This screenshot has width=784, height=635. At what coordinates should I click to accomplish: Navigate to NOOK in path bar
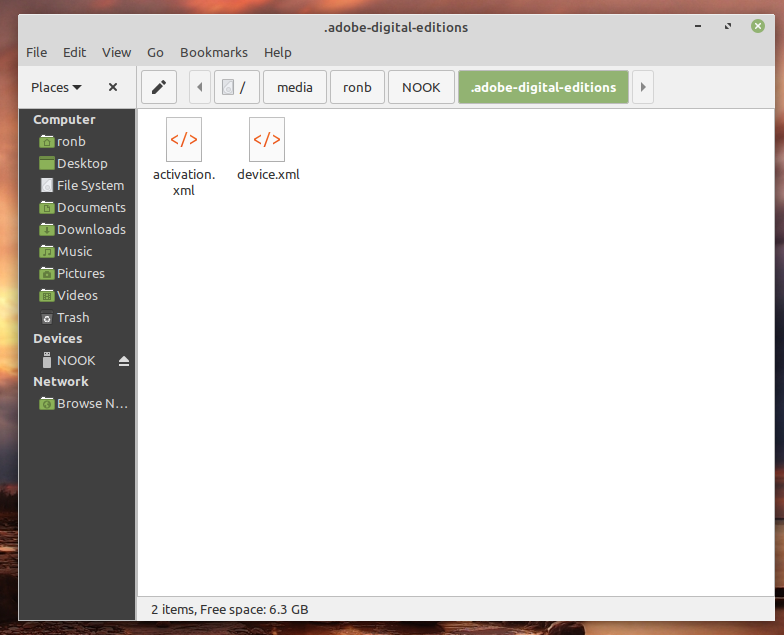click(421, 87)
